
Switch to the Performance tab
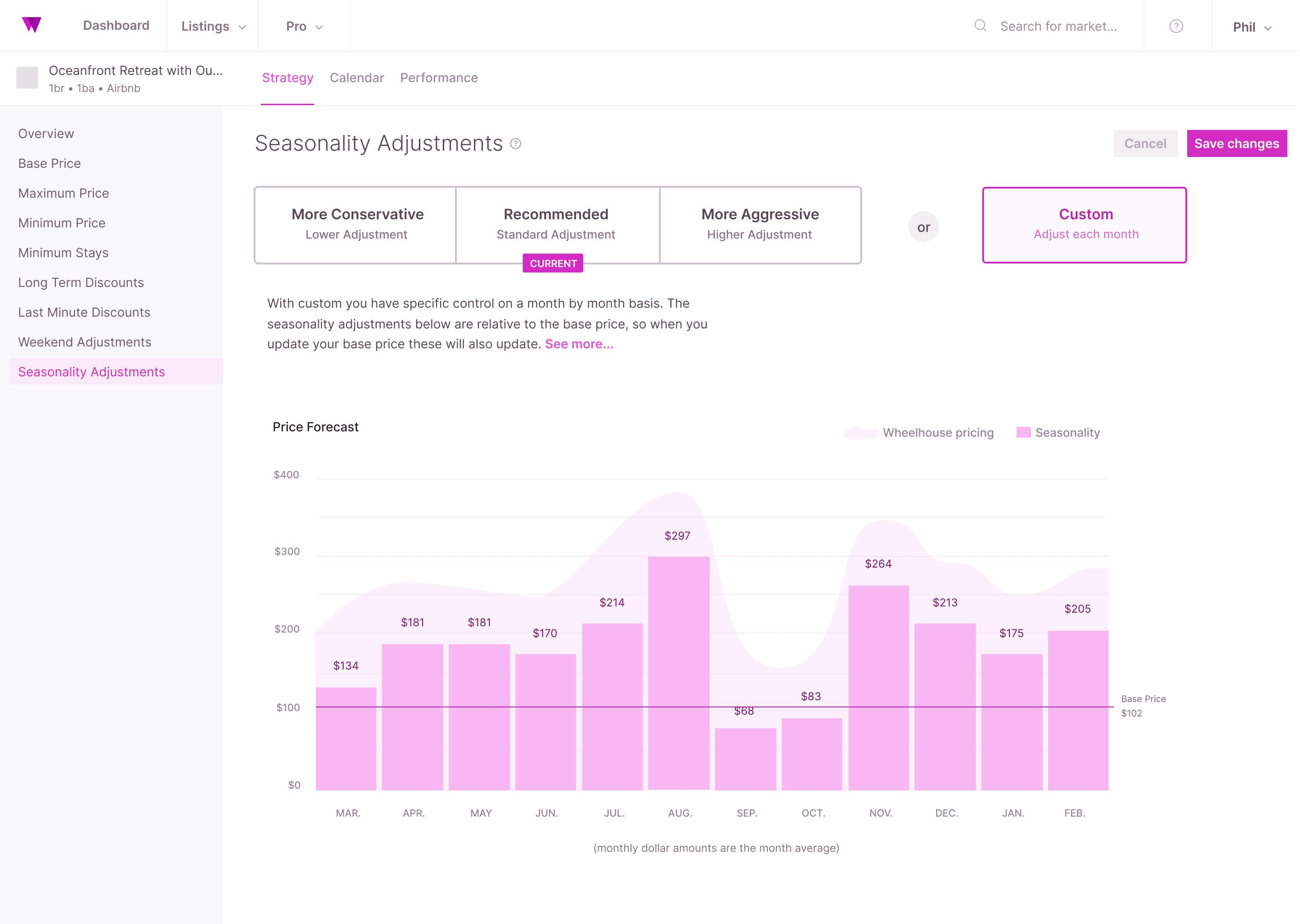[439, 78]
